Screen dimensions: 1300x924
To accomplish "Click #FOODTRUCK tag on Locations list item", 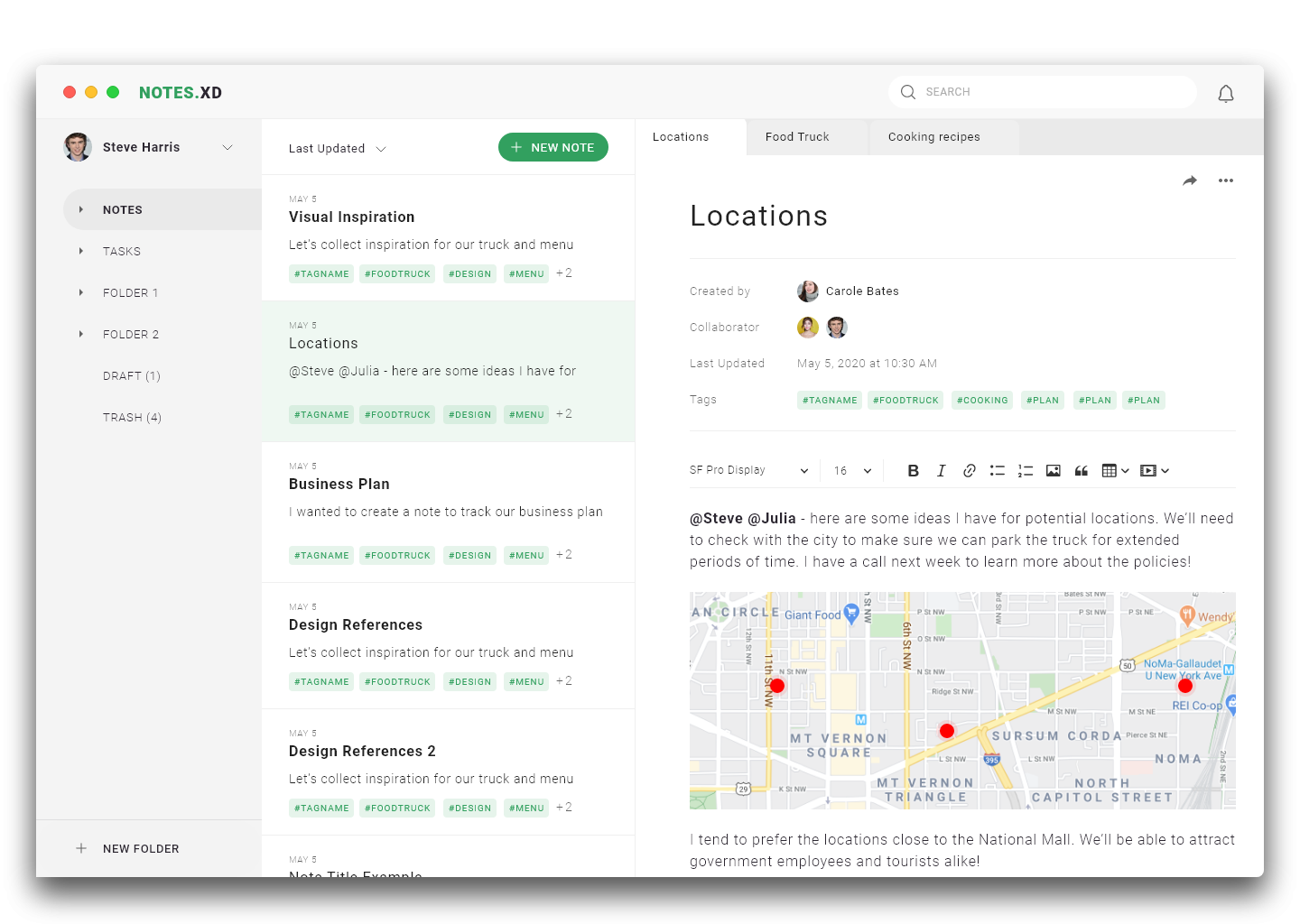I will 397,414.
